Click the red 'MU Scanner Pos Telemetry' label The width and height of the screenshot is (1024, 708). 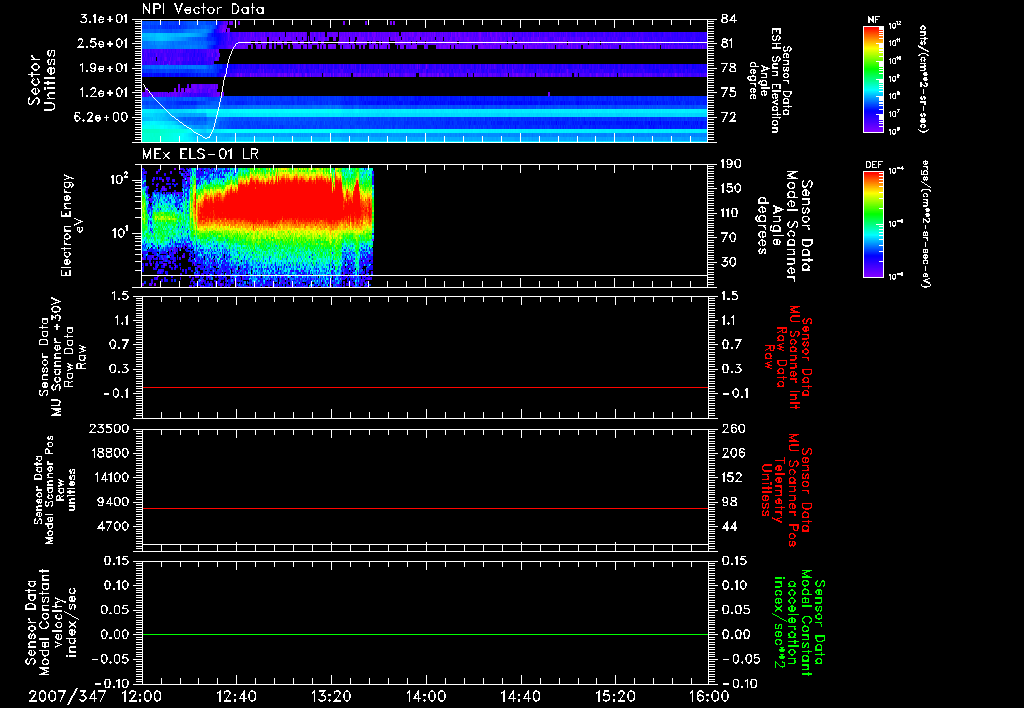point(786,490)
